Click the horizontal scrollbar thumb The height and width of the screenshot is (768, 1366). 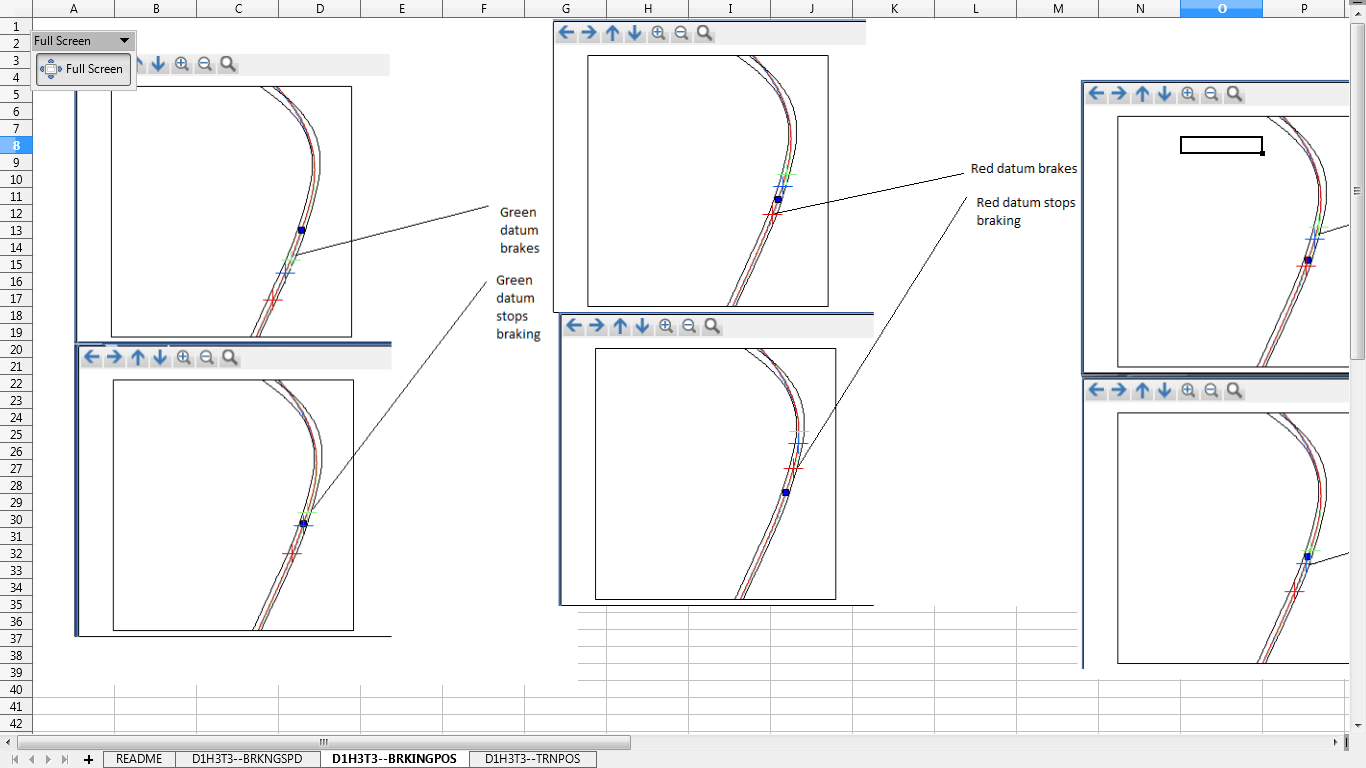[x=323, y=742]
